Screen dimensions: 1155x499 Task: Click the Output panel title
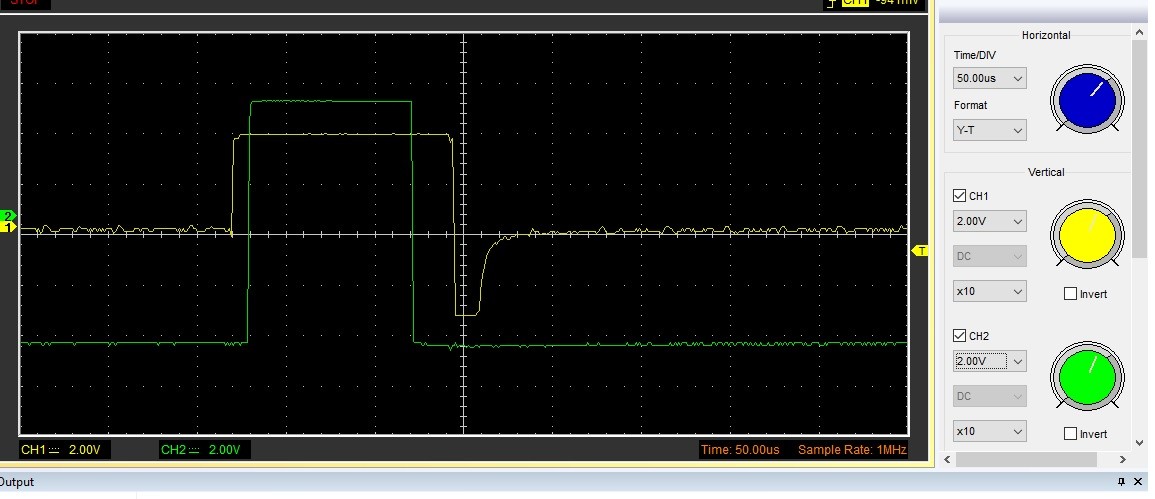(17, 482)
